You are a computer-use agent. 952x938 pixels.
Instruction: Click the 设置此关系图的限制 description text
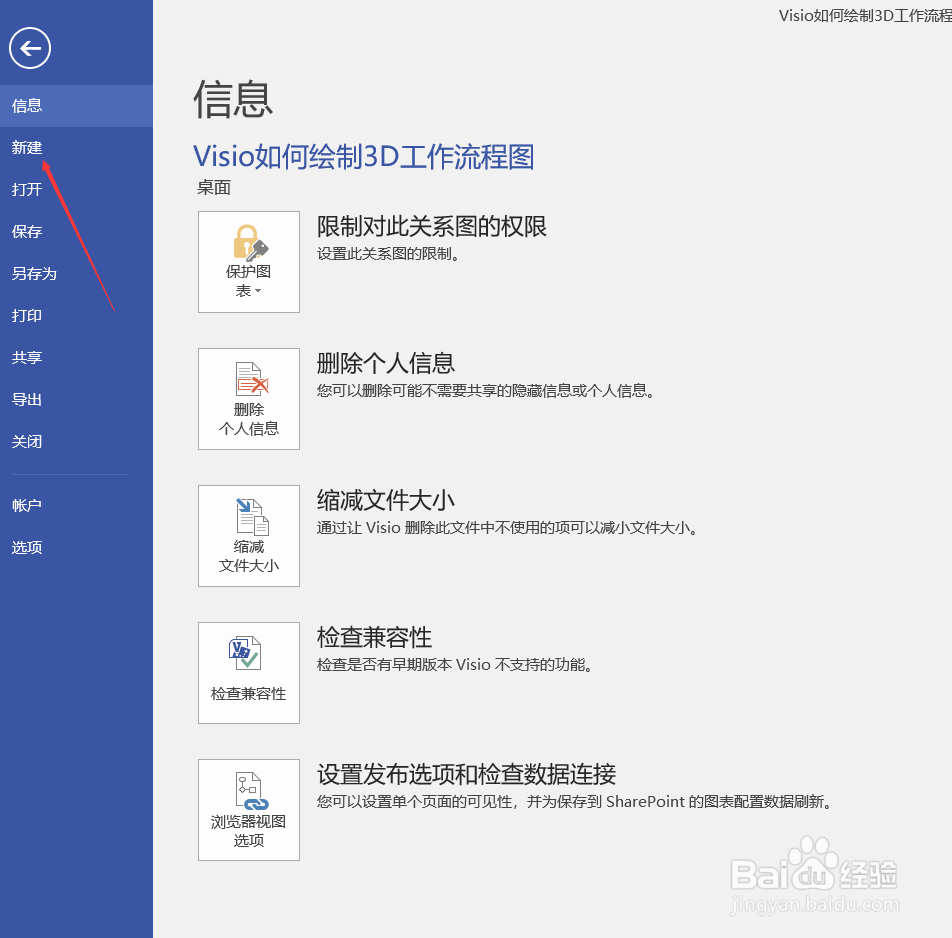388,254
